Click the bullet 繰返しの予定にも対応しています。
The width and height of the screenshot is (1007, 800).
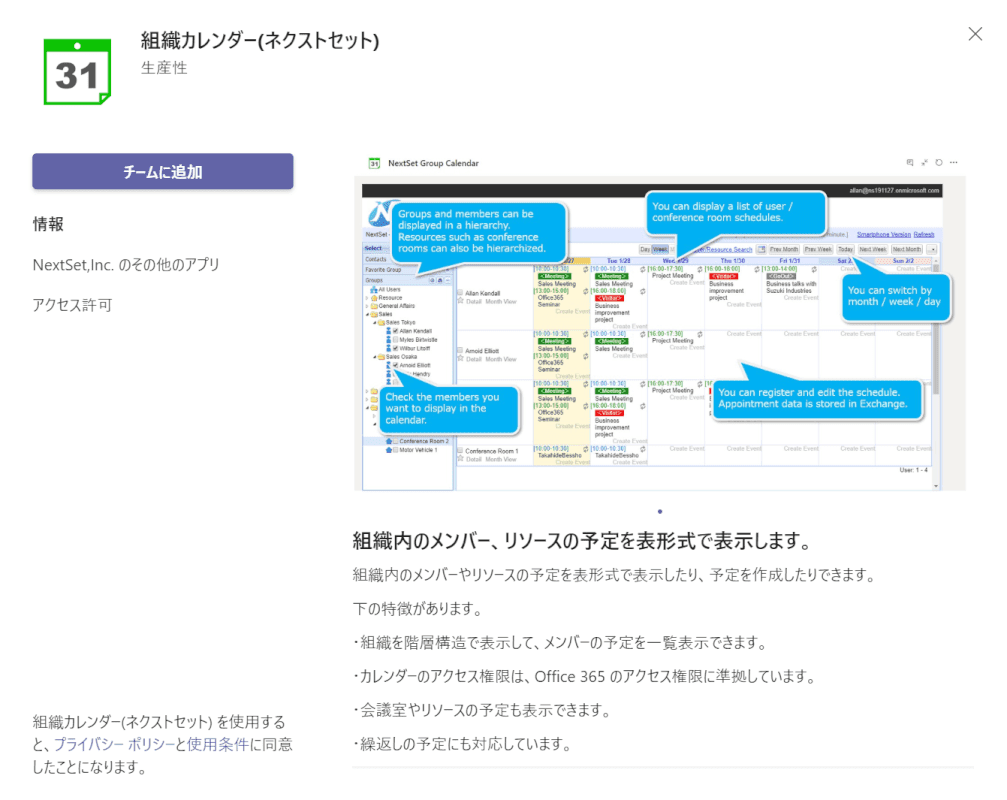click(x=463, y=744)
